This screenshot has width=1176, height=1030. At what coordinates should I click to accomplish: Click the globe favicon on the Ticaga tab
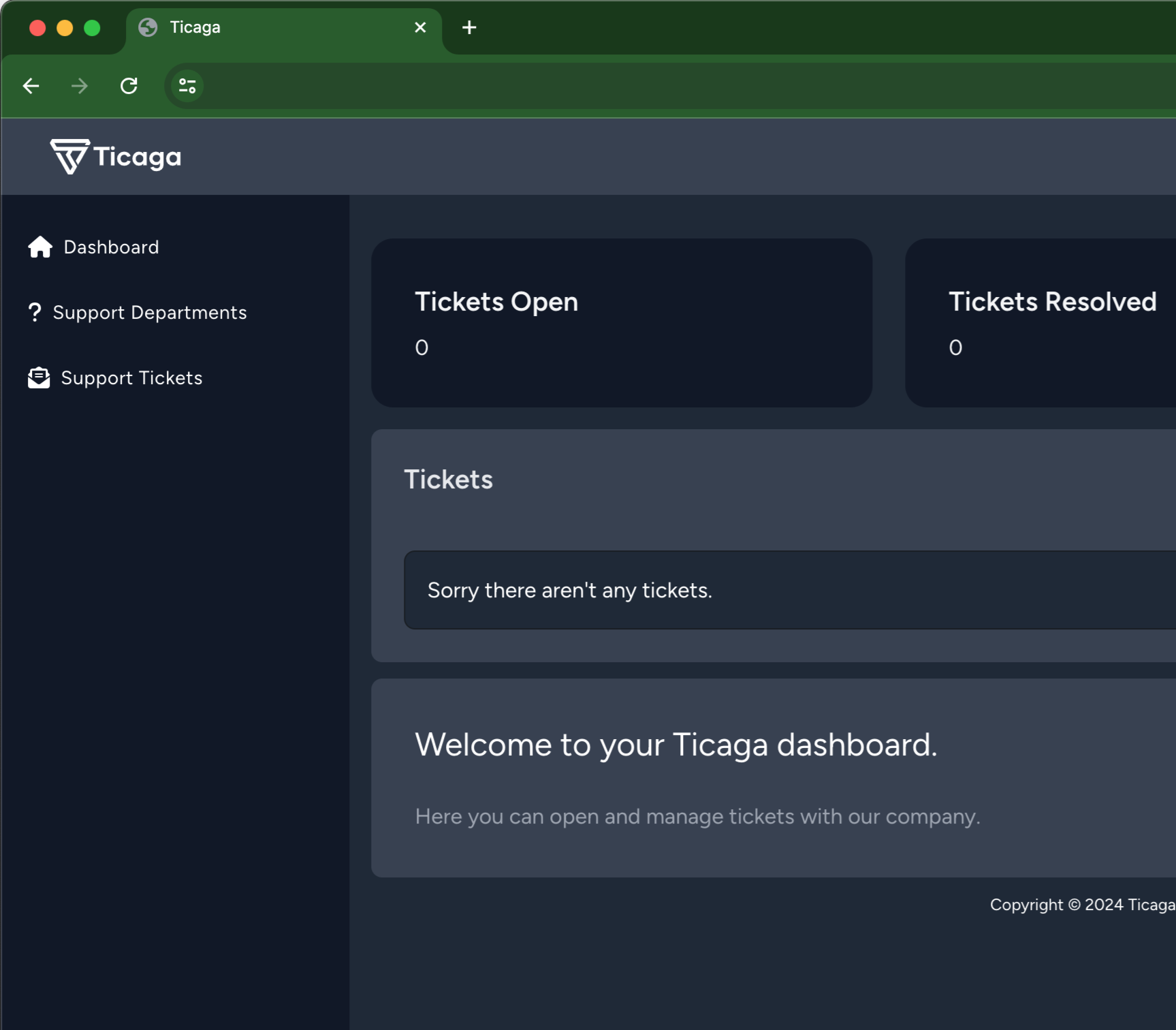(148, 27)
